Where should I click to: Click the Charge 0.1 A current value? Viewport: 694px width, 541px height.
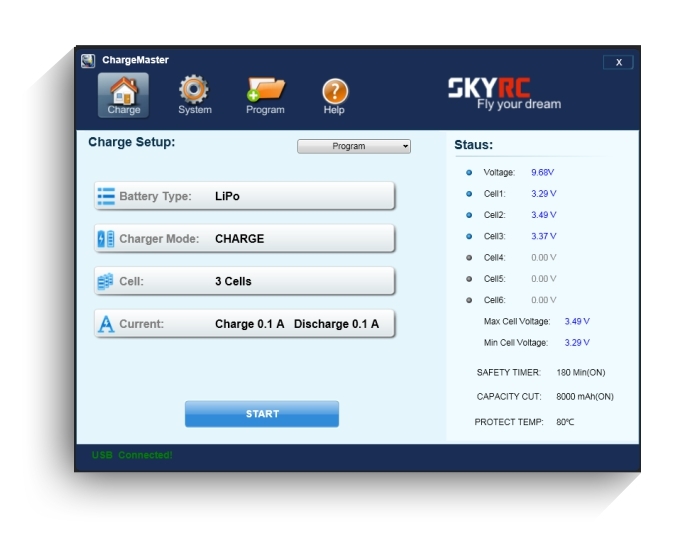[x=249, y=324]
